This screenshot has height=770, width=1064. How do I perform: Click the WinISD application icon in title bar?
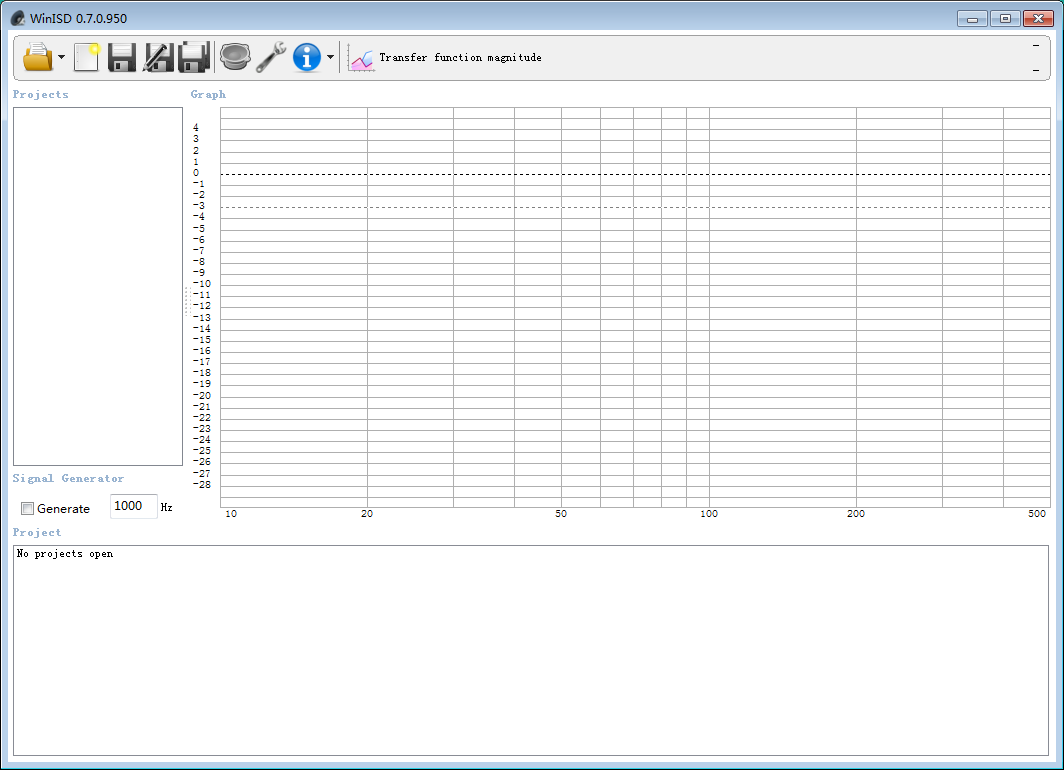[x=18, y=18]
